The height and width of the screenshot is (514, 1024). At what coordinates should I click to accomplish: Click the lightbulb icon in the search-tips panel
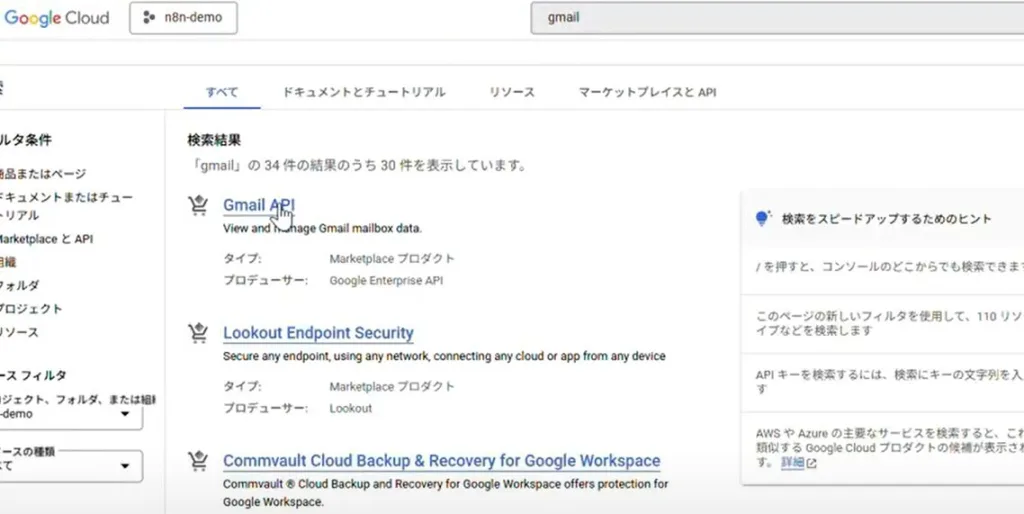pos(762,218)
